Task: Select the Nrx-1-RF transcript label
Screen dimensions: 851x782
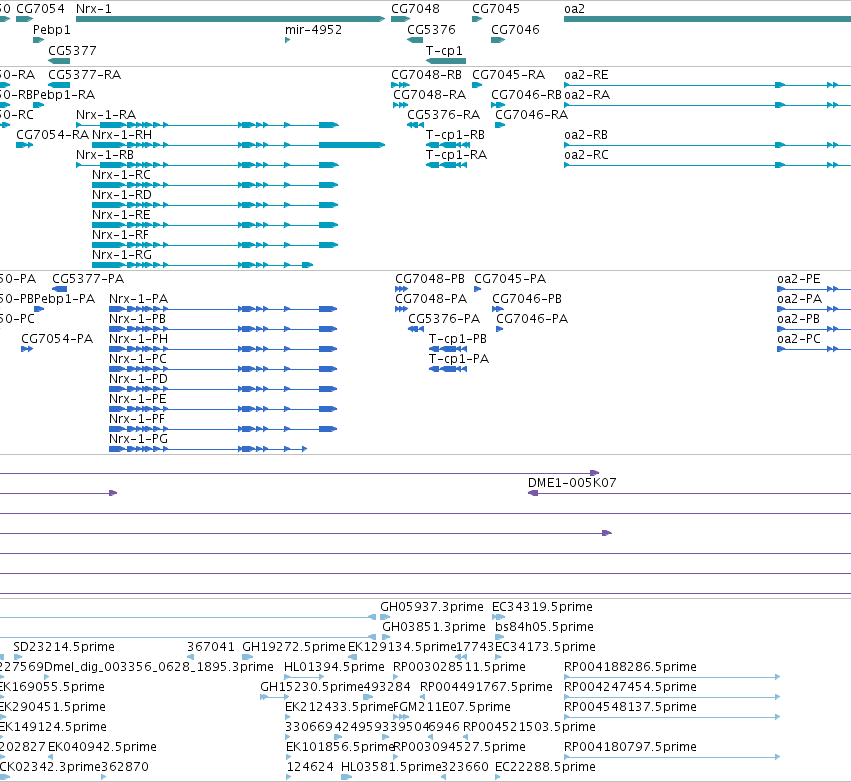Action: click(x=120, y=236)
